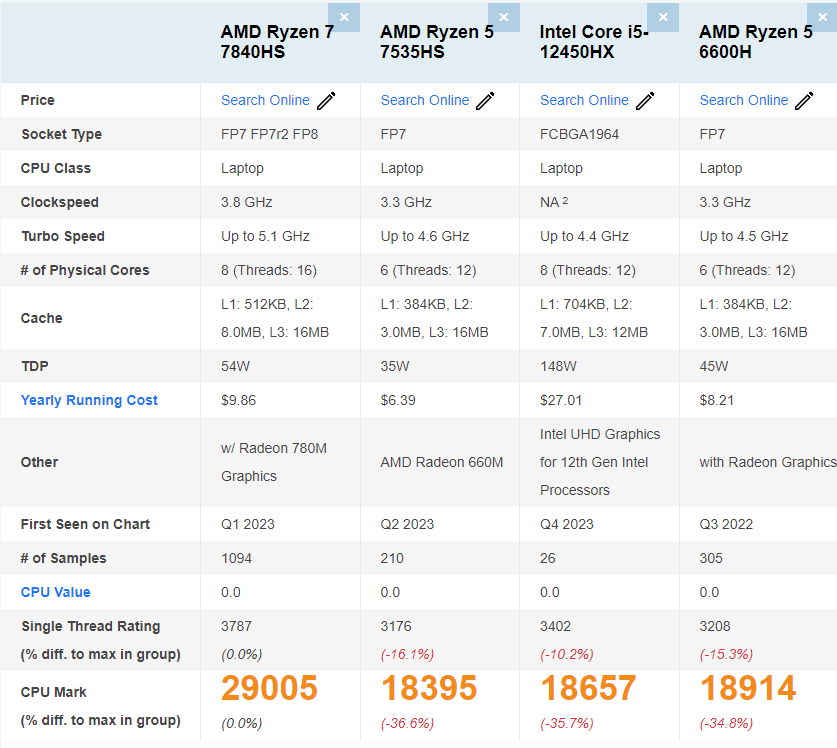This screenshot has width=837, height=748.
Task: Click the (-16.1%) single thread difference
Action: pyautogui.click(x=407, y=655)
